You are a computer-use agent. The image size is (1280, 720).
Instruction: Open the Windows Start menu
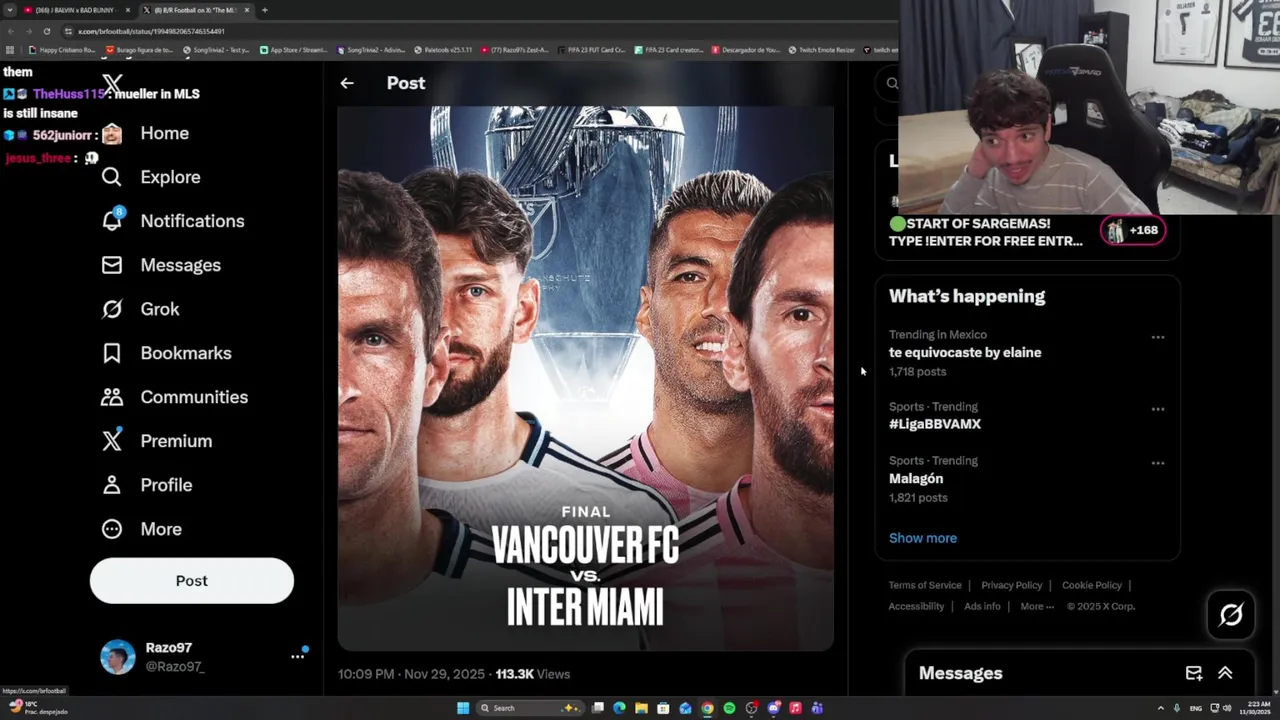(x=463, y=708)
